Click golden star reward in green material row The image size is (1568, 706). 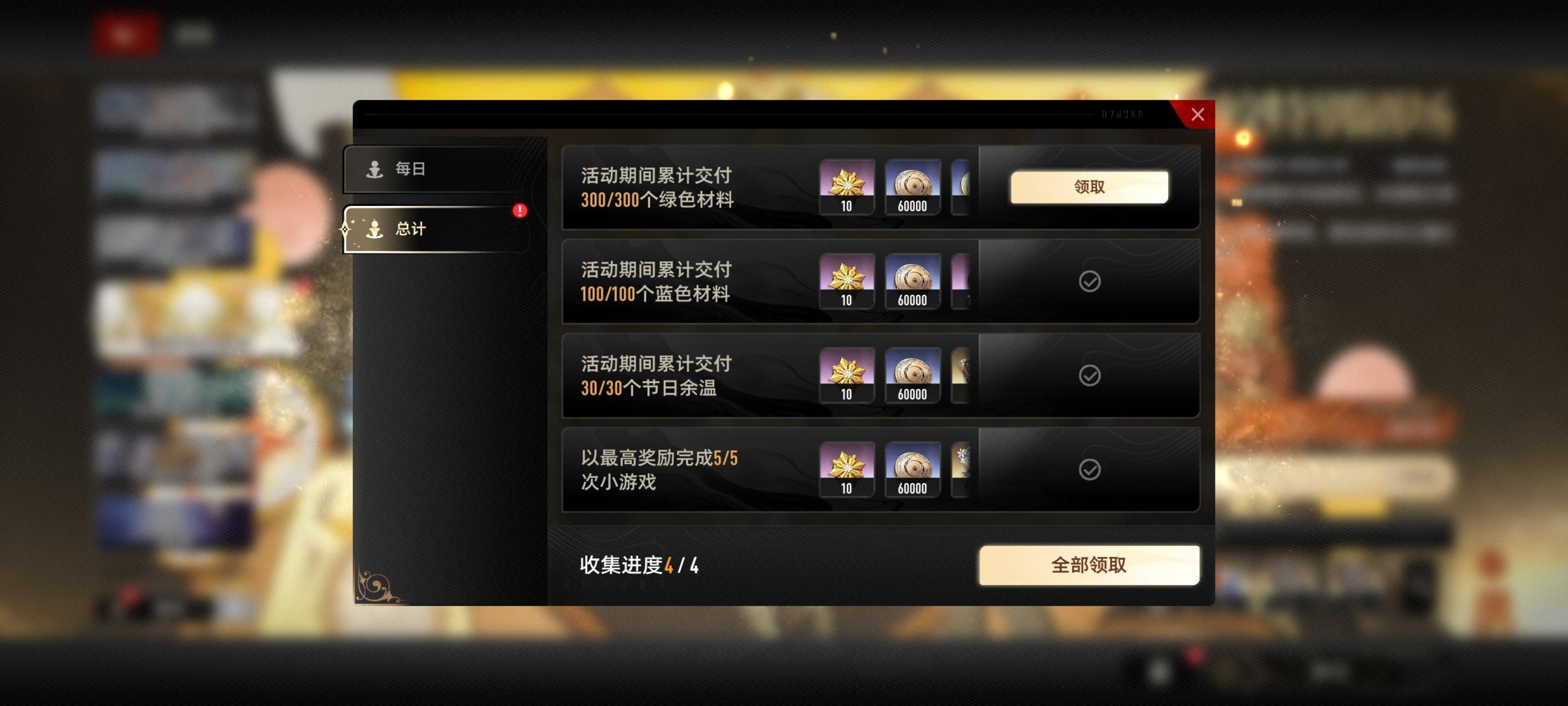[847, 187]
